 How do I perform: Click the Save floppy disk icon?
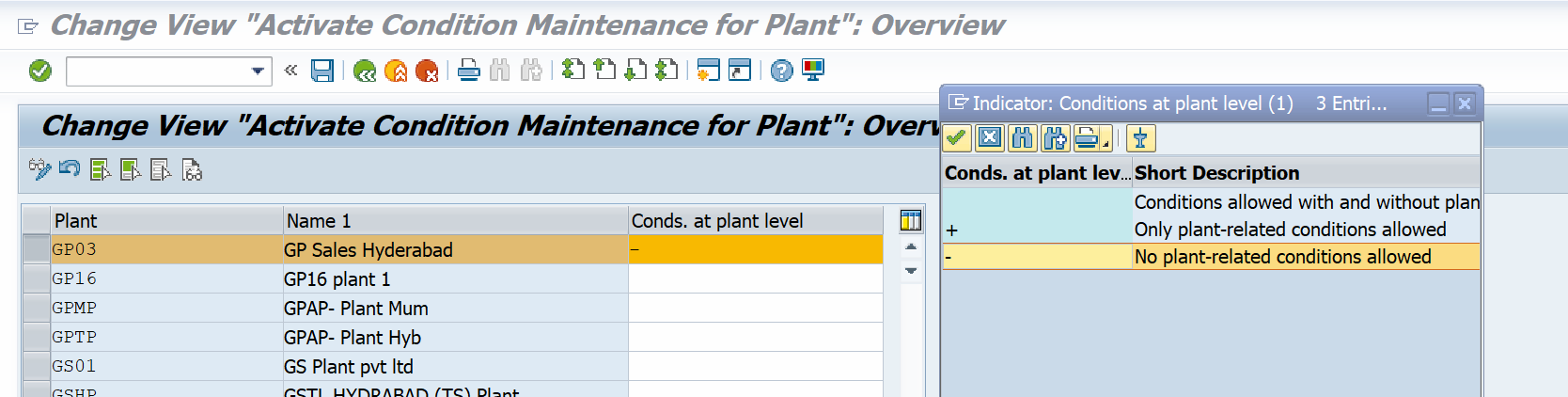tap(322, 71)
